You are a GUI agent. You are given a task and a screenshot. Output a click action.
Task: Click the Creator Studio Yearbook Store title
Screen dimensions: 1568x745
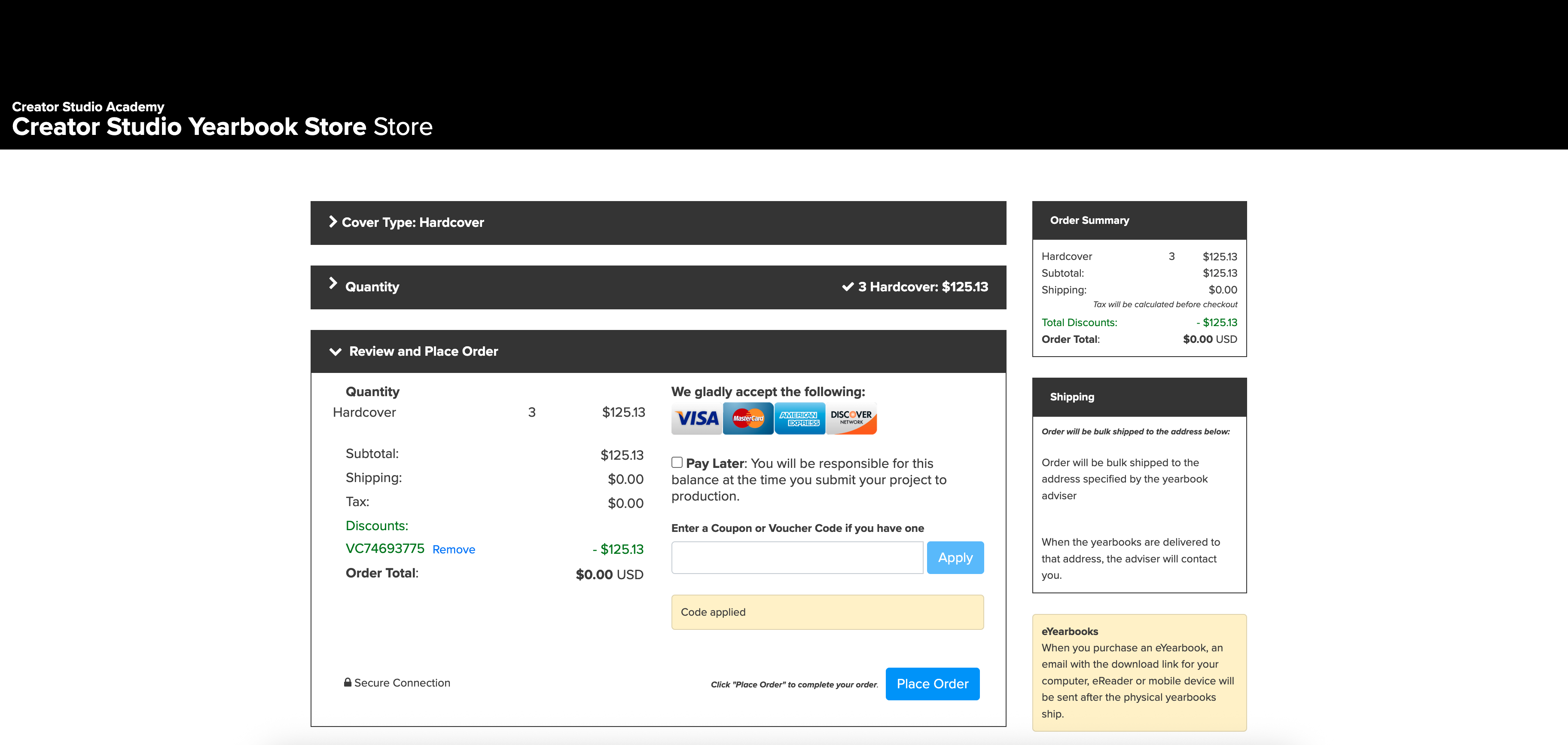tap(222, 127)
